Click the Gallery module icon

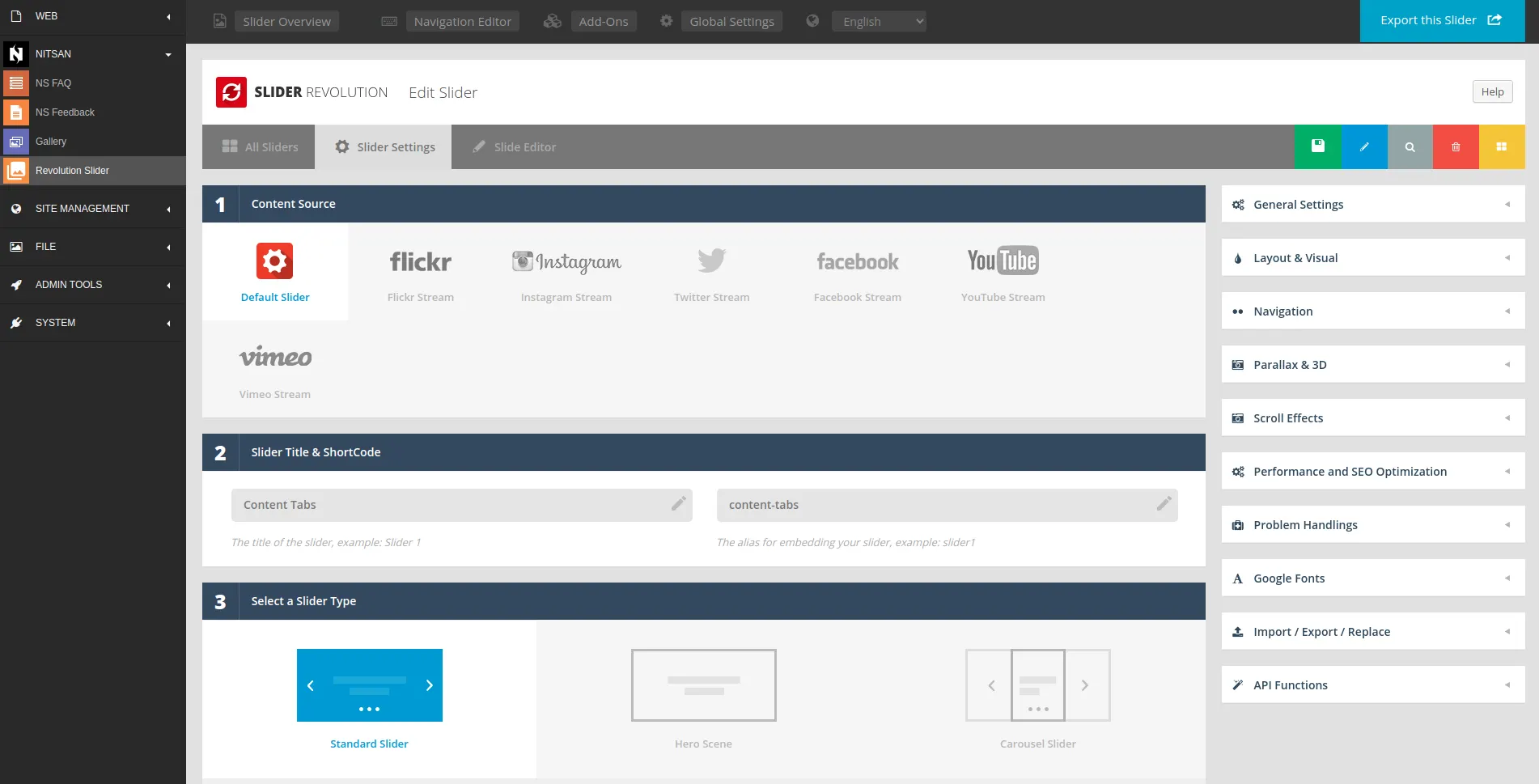(x=16, y=142)
